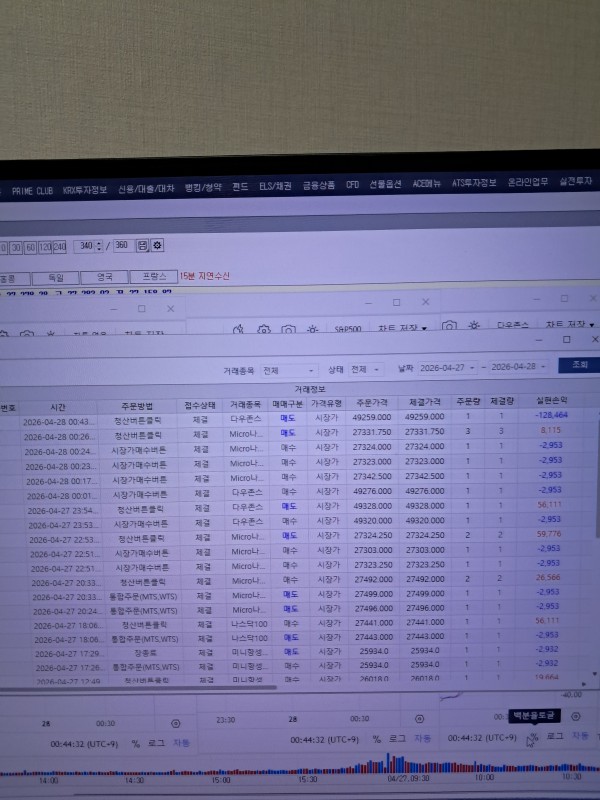The height and width of the screenshot is (800, 600).
Task: Toggle 자동 scale in S&P500 chart footer
Action: tap(422, 738)
